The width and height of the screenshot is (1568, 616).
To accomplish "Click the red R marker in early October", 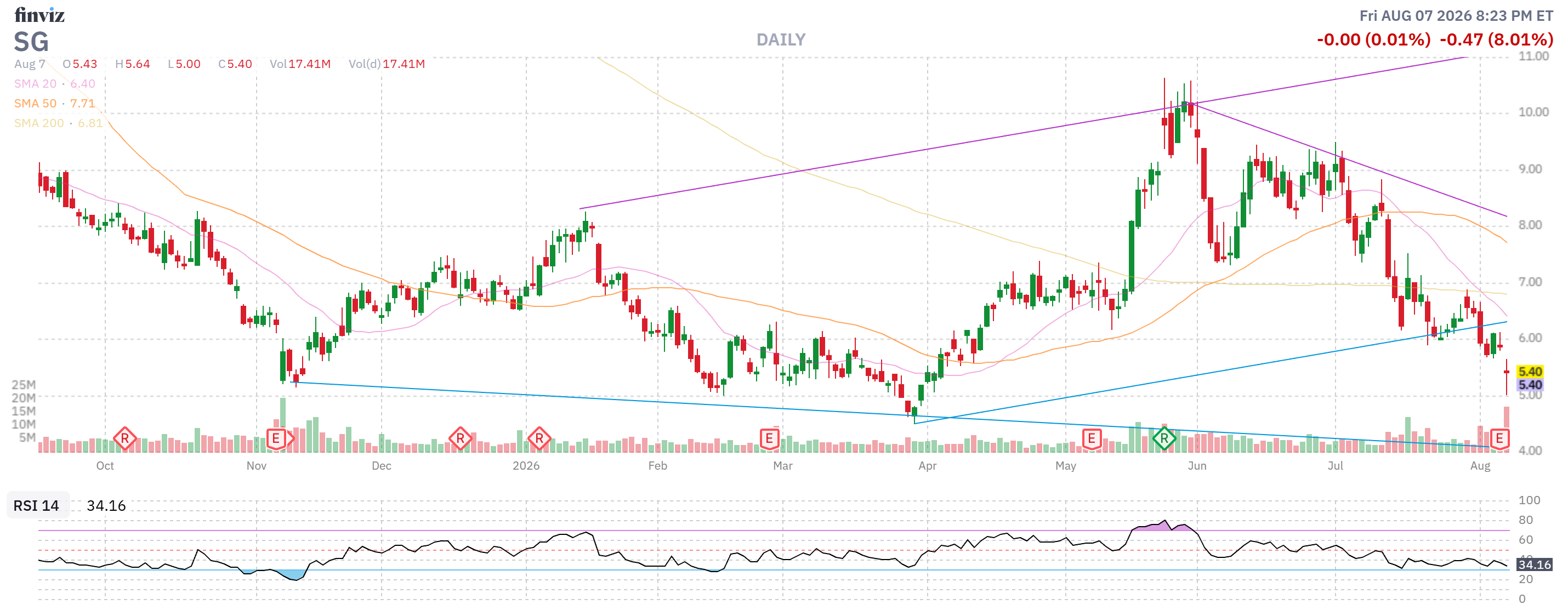I will pyautogui.click(x=125, y=438).
